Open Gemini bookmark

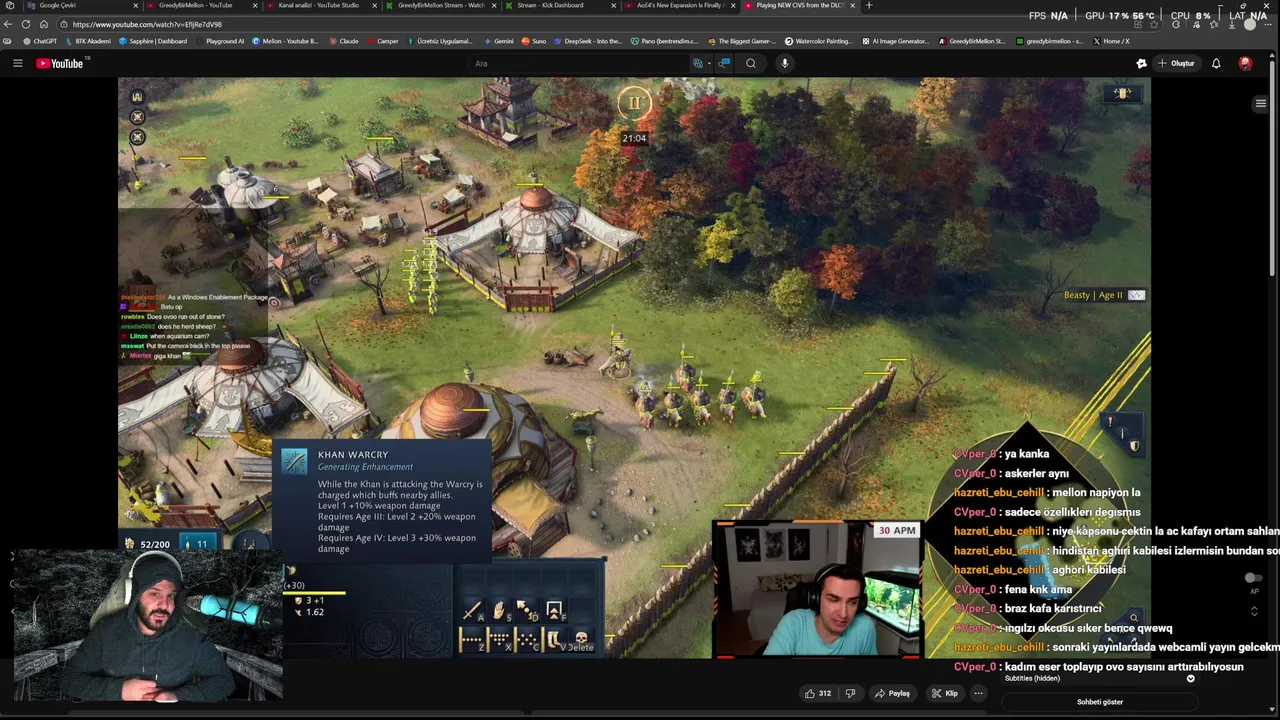point(498,41)
